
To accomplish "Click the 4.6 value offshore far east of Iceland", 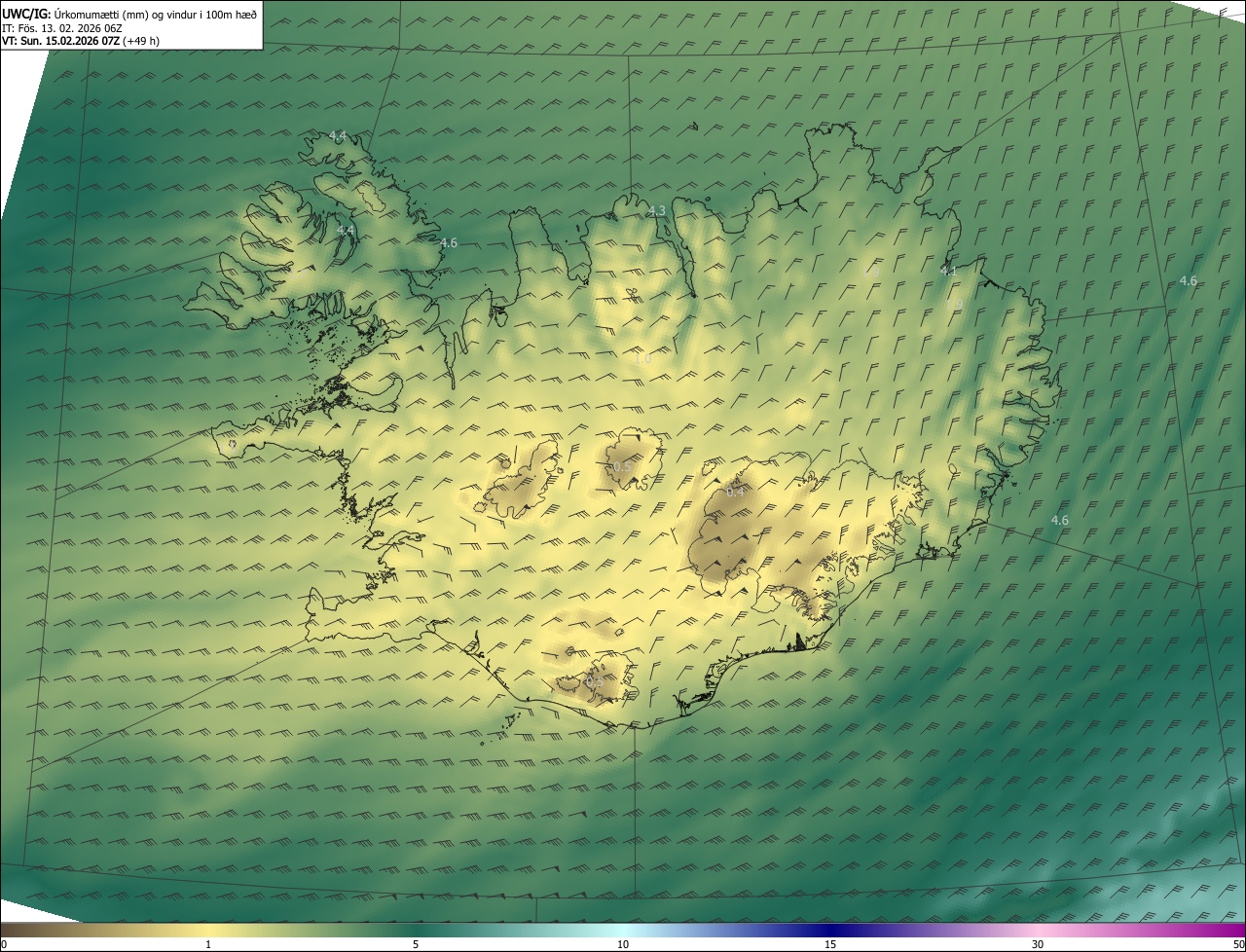I will point(1189,280).
